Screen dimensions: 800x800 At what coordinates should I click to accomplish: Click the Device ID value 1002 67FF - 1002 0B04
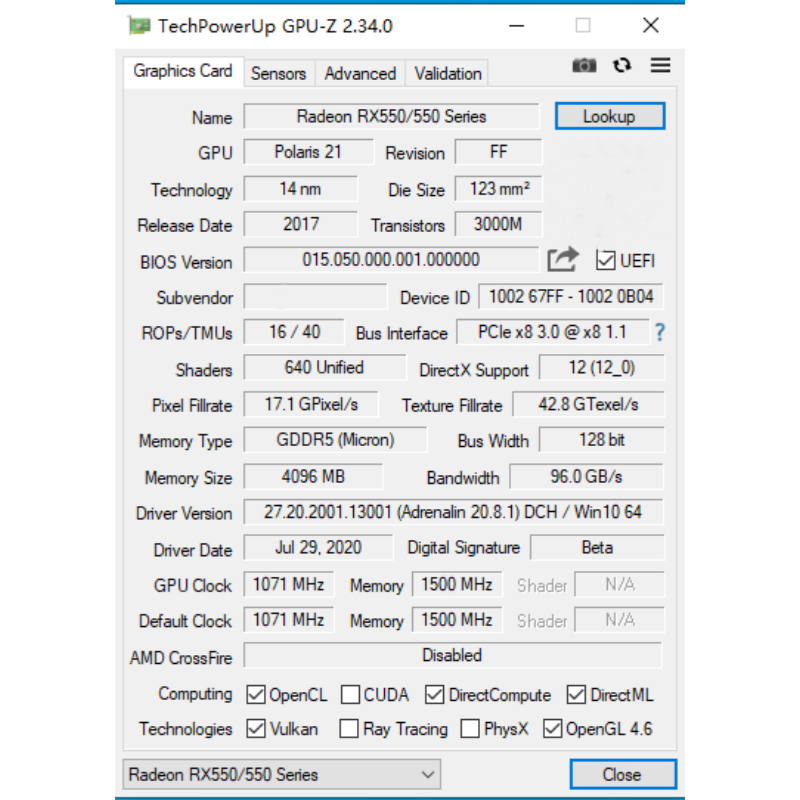570,296
